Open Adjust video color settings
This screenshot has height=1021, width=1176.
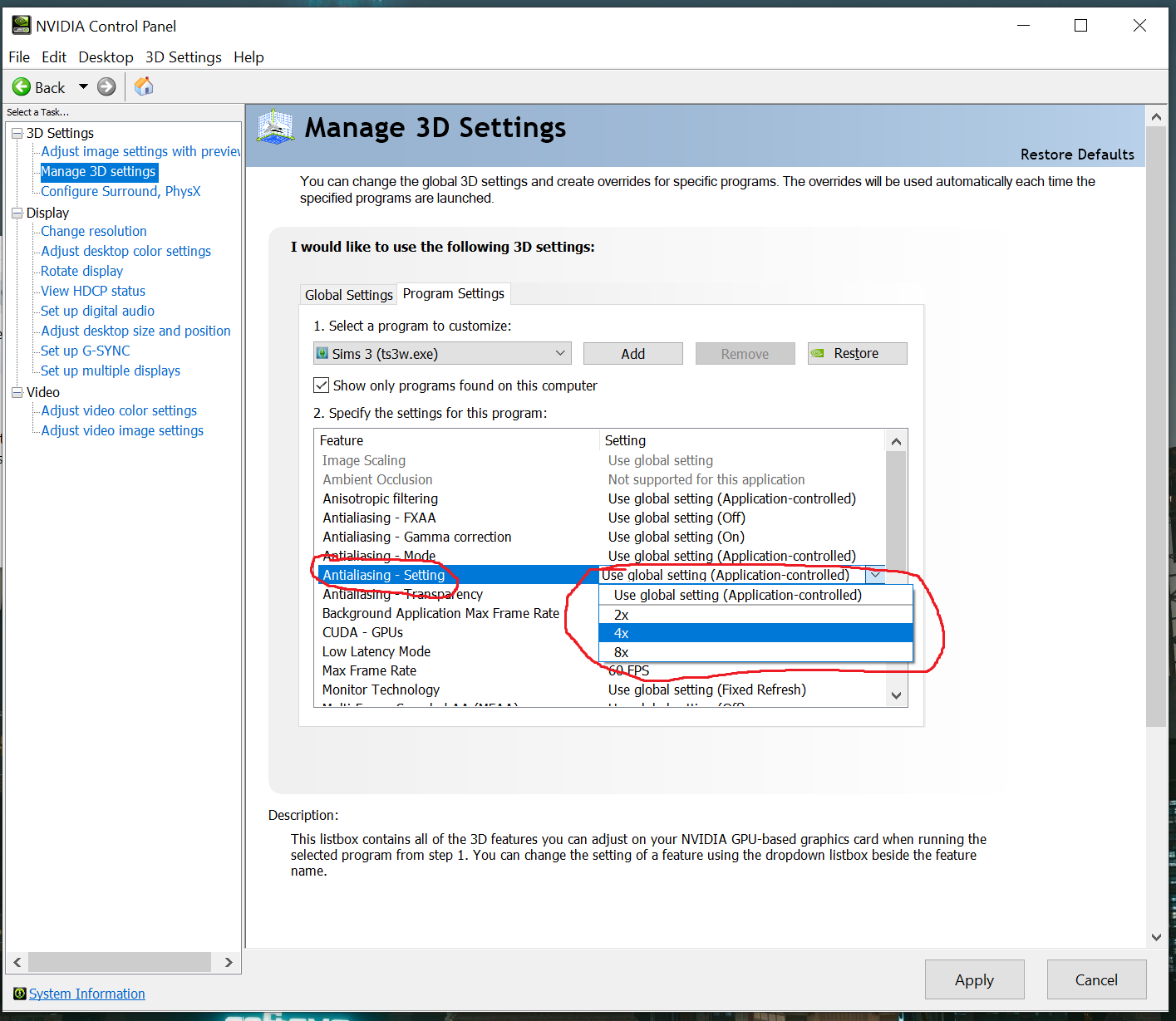click(119, 410)
